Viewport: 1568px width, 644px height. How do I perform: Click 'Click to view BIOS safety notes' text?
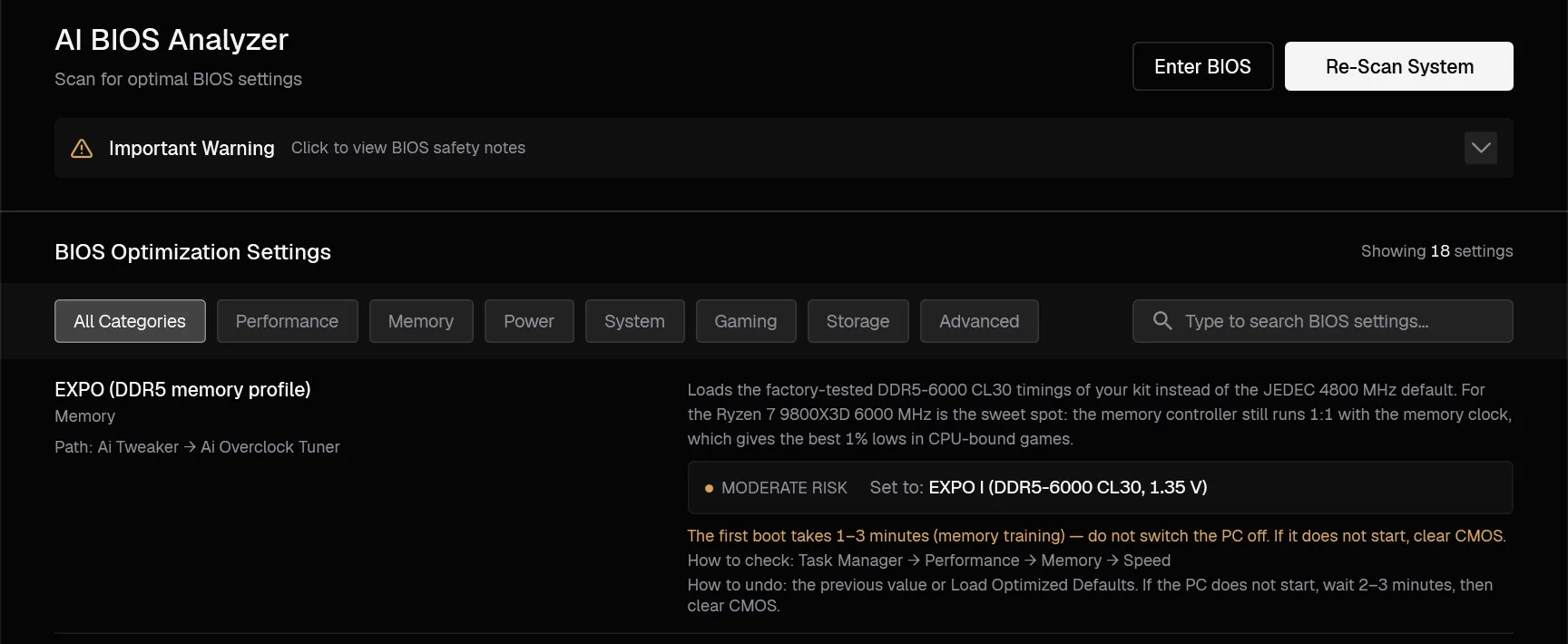point(408,148)
